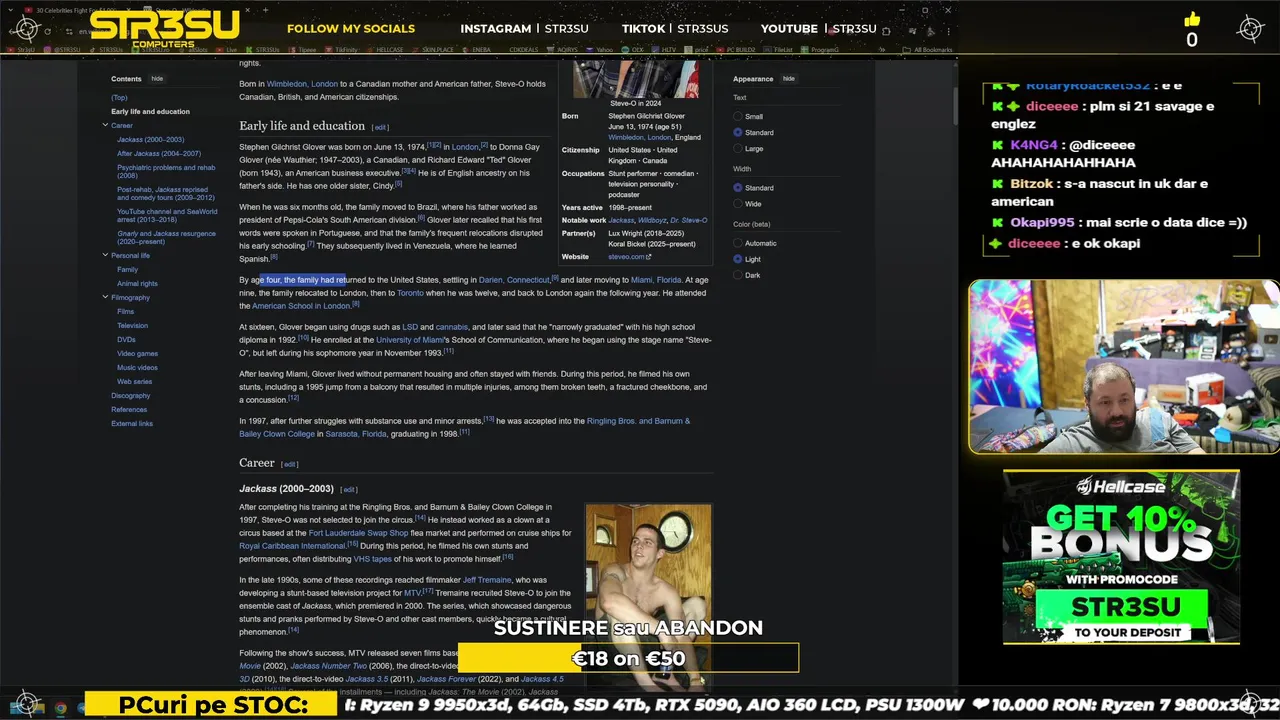The image size is (1280, 720).
Task: Open the Miami, Florida link
Action: pyautogui.click(x=656, y=280)
